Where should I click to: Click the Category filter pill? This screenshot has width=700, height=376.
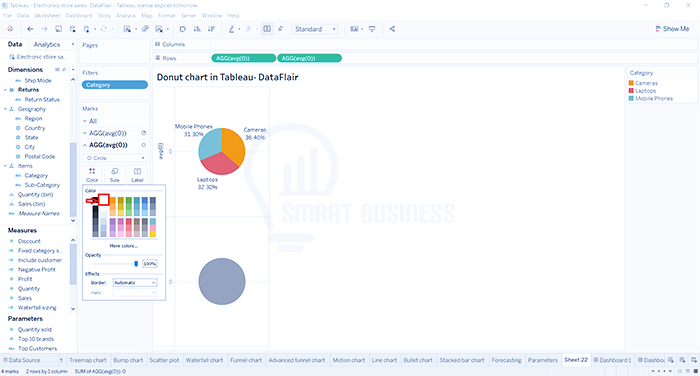pos(115,85)
